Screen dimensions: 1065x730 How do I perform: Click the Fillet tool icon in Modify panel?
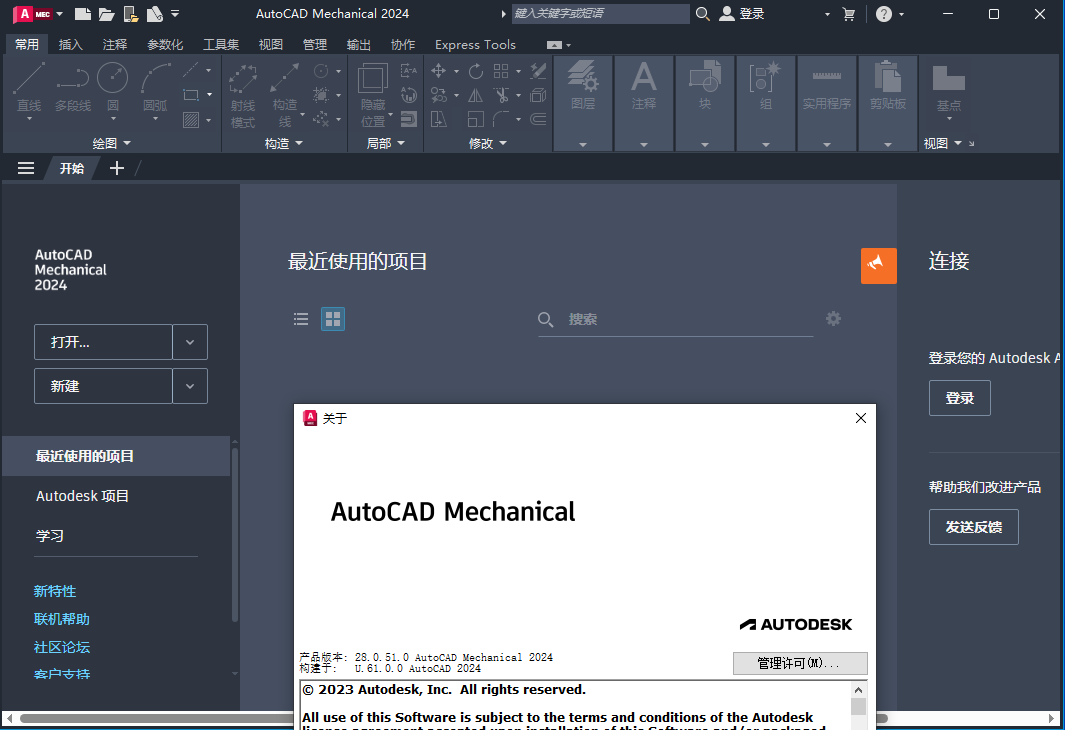501,120
